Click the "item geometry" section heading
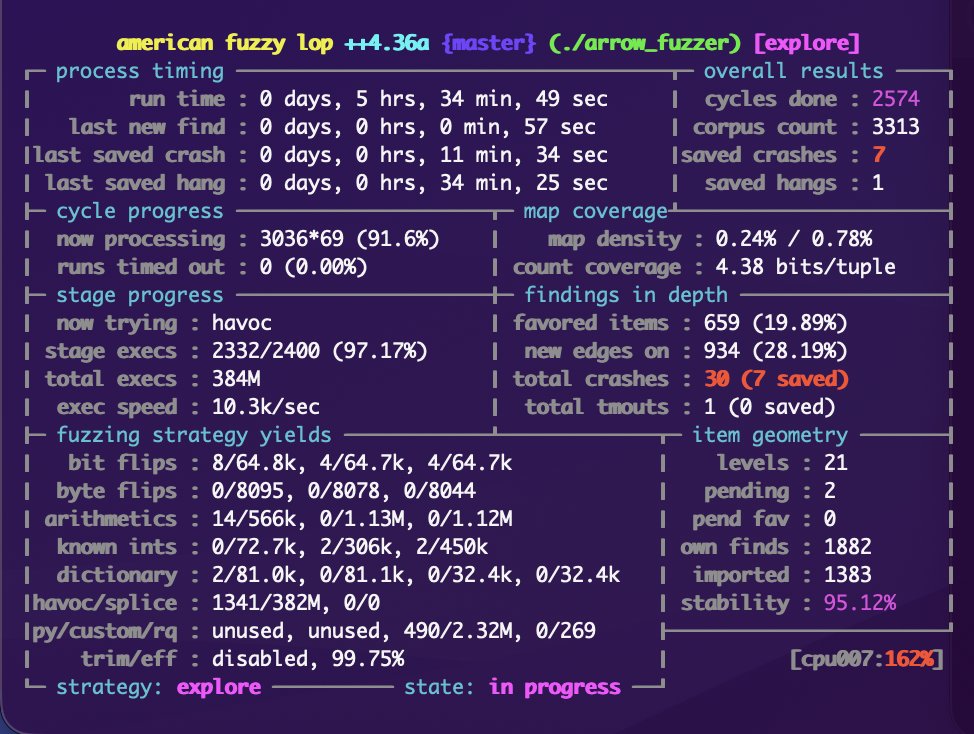Viewport: 974px width, 734px height. click(770, 435)
